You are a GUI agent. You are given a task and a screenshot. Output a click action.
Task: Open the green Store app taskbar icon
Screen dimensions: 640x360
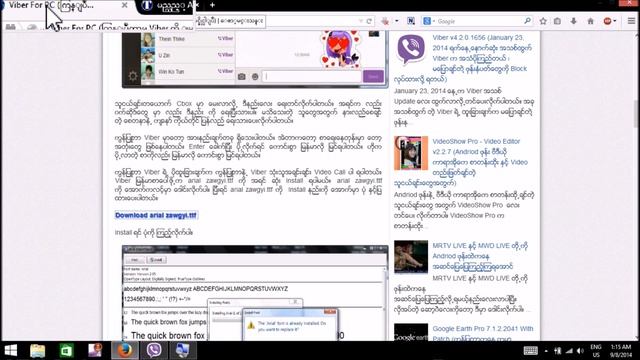point(66,351)
